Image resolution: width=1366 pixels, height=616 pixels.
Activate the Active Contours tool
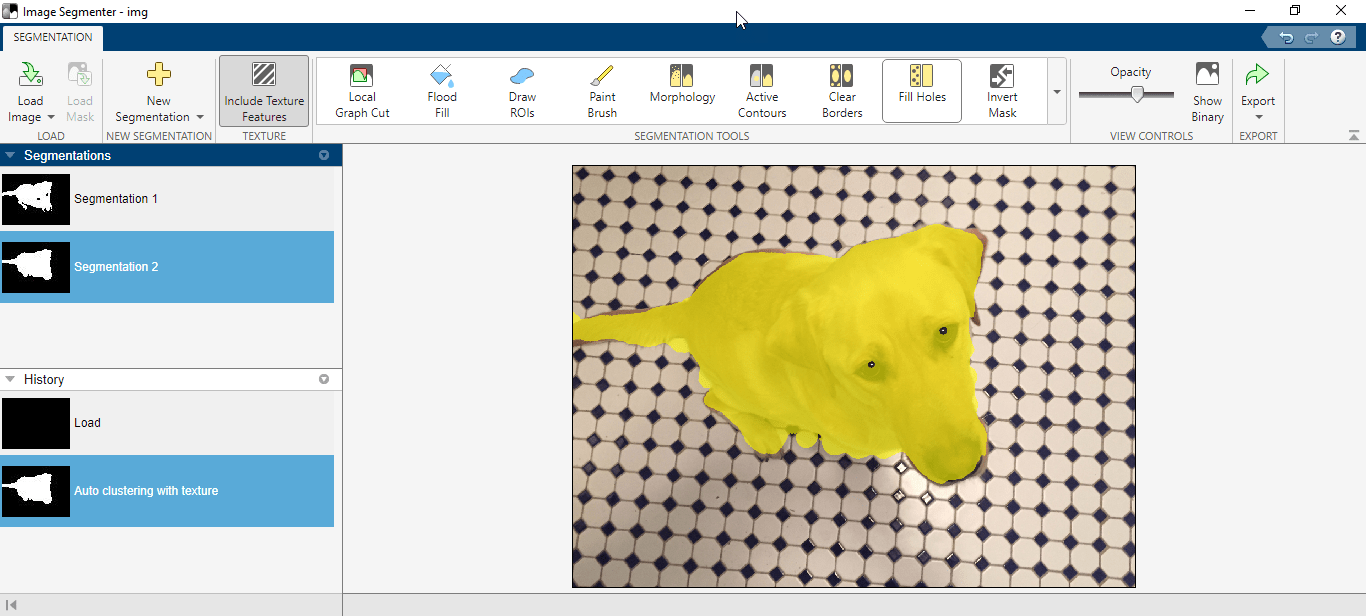click(x=761, y=90)
